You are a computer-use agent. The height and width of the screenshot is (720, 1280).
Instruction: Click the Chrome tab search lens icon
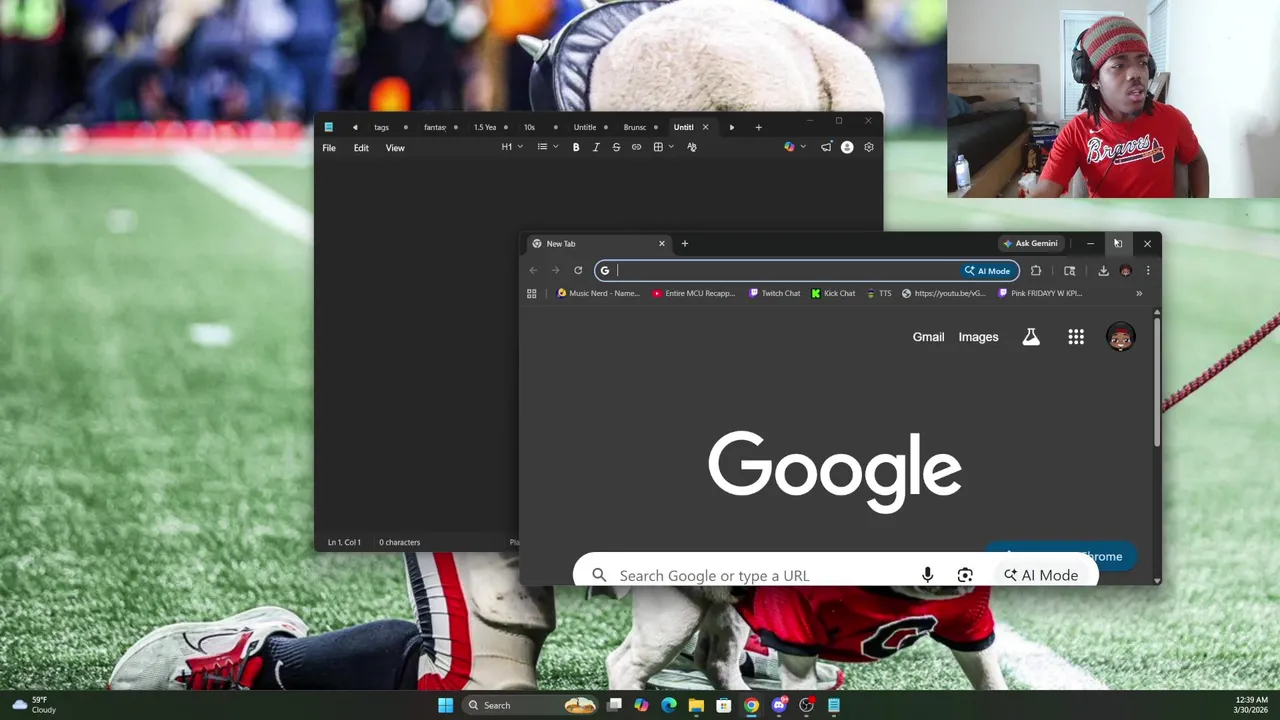(1069, 270)
